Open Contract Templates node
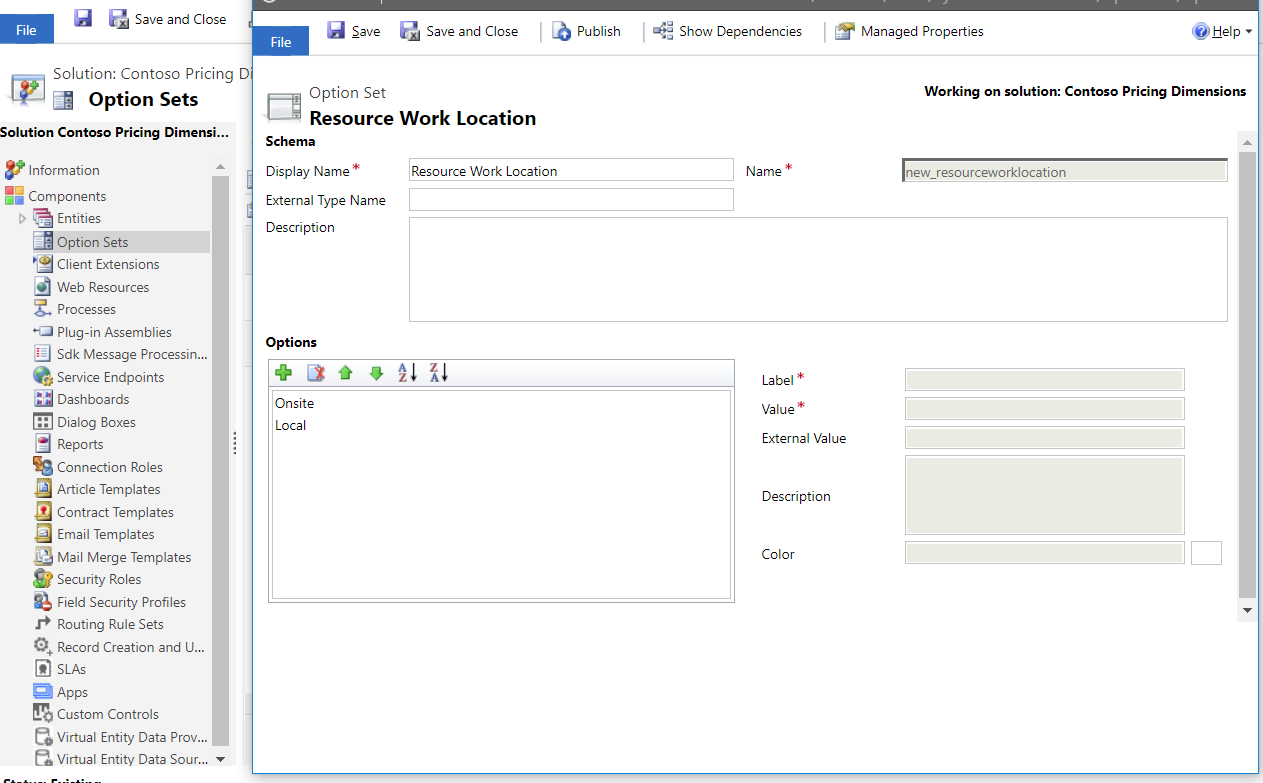This screenshot has width=1263, height=783. (x=115, y=512)
